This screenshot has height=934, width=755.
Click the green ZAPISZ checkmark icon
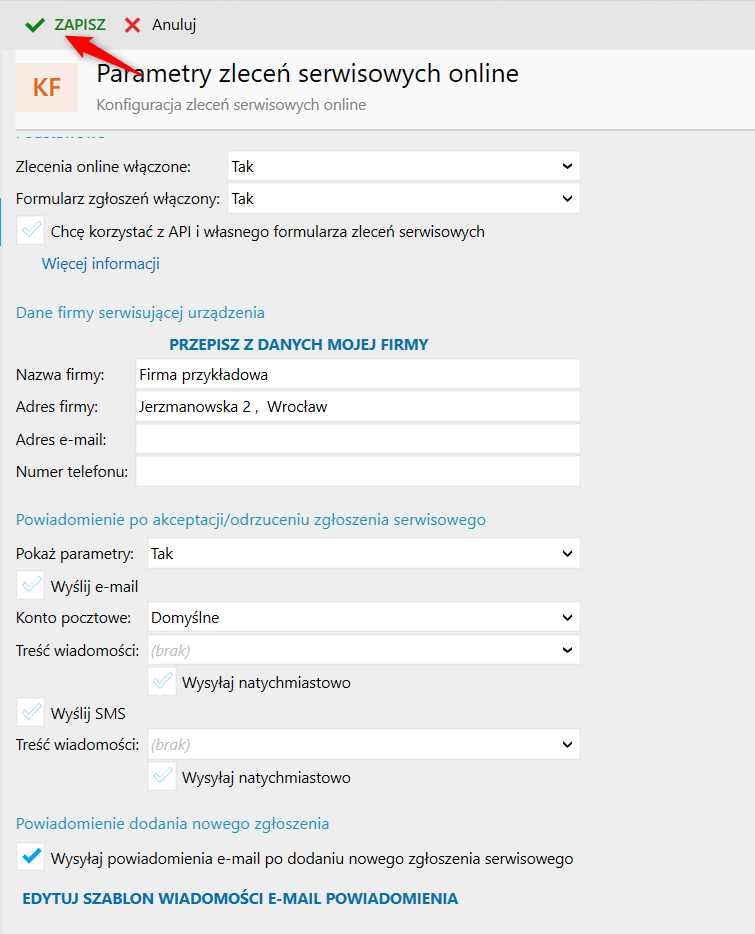(36, 25)
